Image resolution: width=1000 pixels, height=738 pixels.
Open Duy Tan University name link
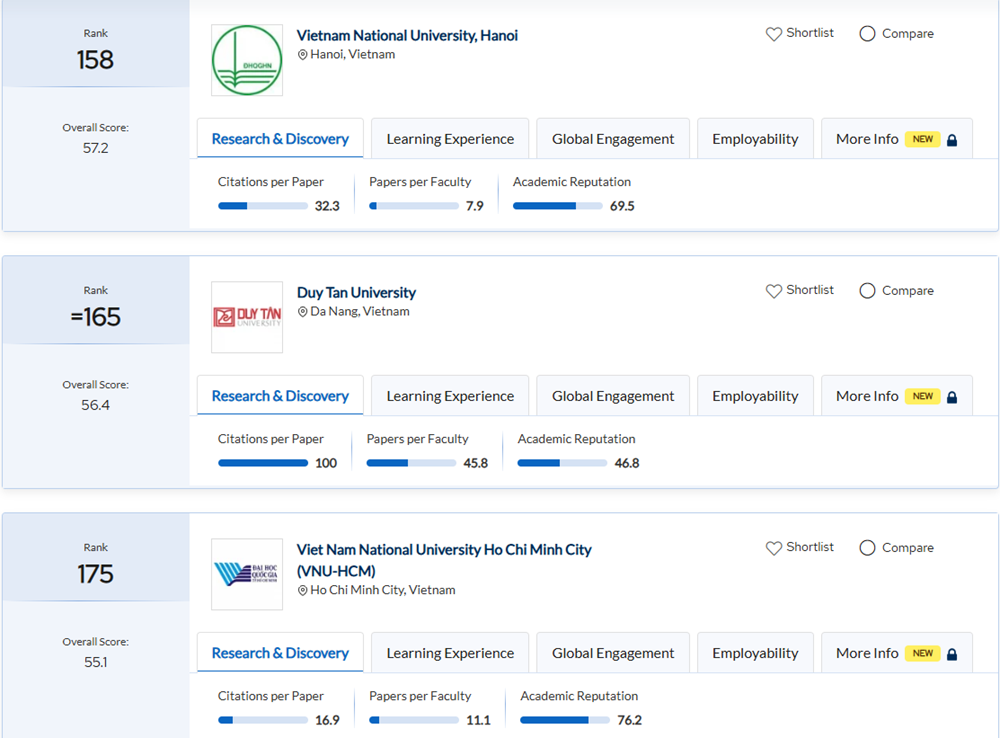pyautogui.click(x=356, y=292)
